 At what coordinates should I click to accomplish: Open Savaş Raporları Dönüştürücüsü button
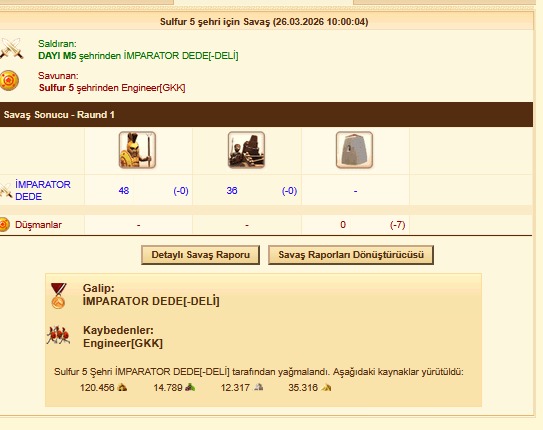(351, 255)
